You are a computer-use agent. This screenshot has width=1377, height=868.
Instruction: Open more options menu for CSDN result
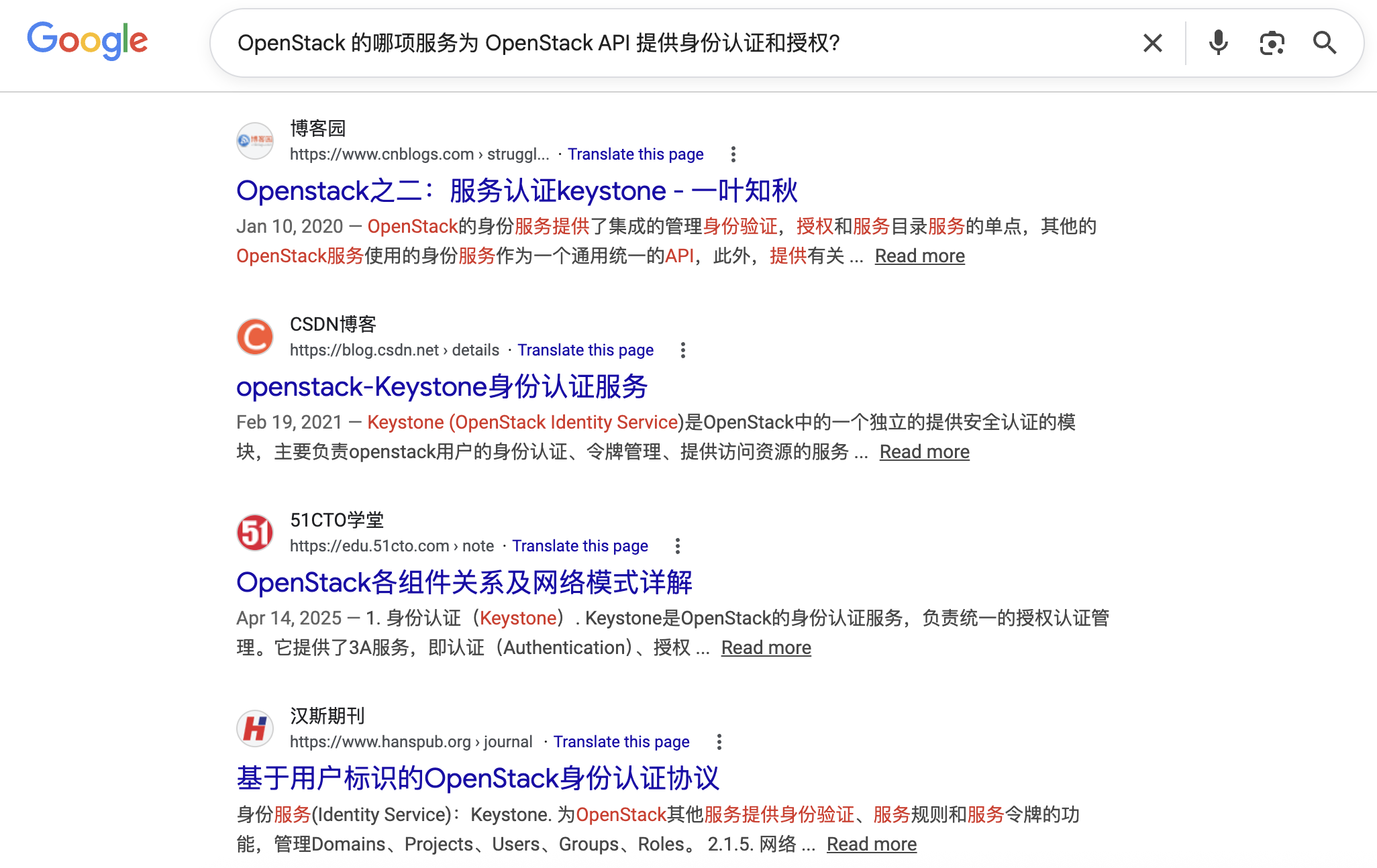click(683, 350)
